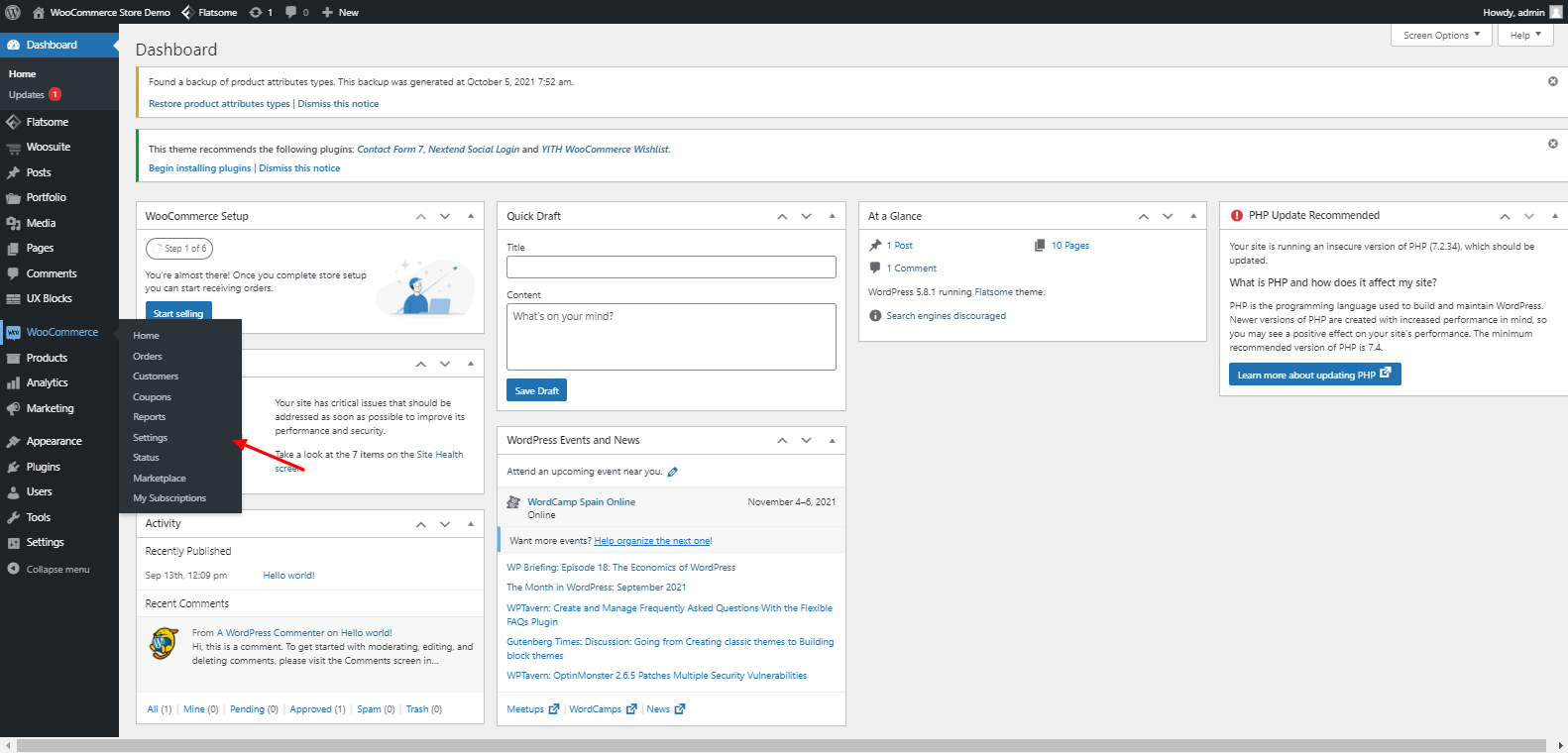Viewport: 1568px width, 753px height.
Task: Filter comments by Pending
Action: [247, 709]
